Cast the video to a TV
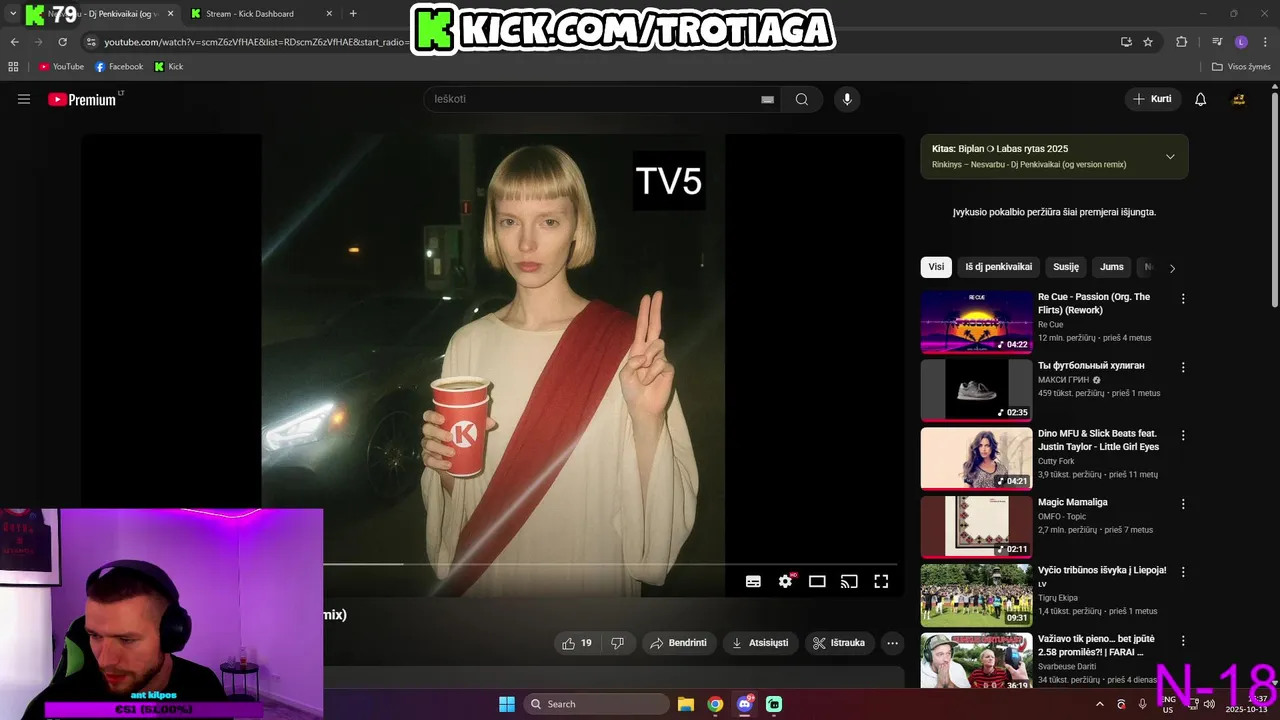 (849, 581)
